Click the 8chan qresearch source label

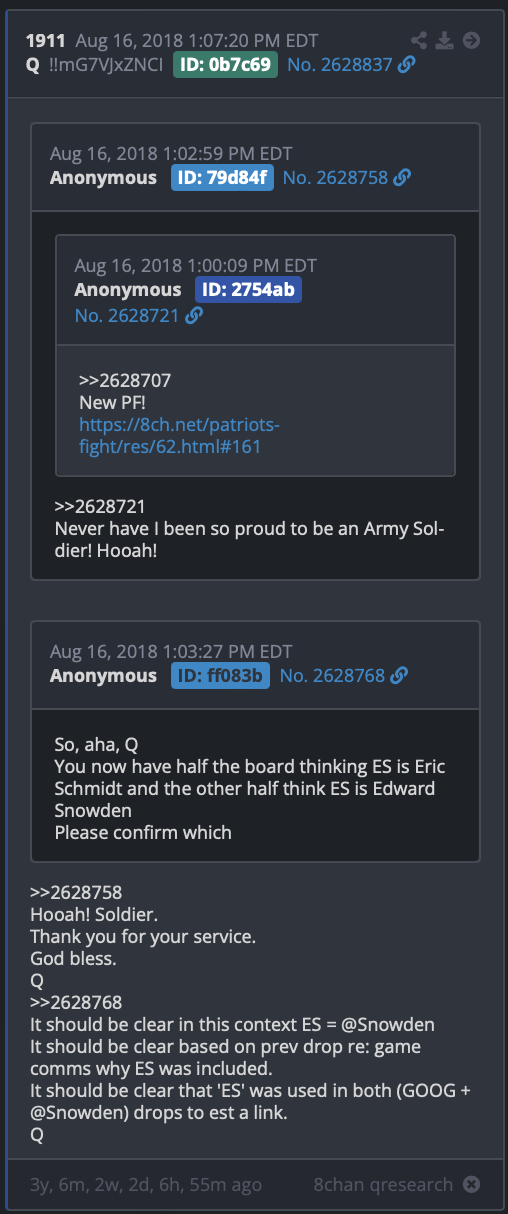[x=383, y=1184]
